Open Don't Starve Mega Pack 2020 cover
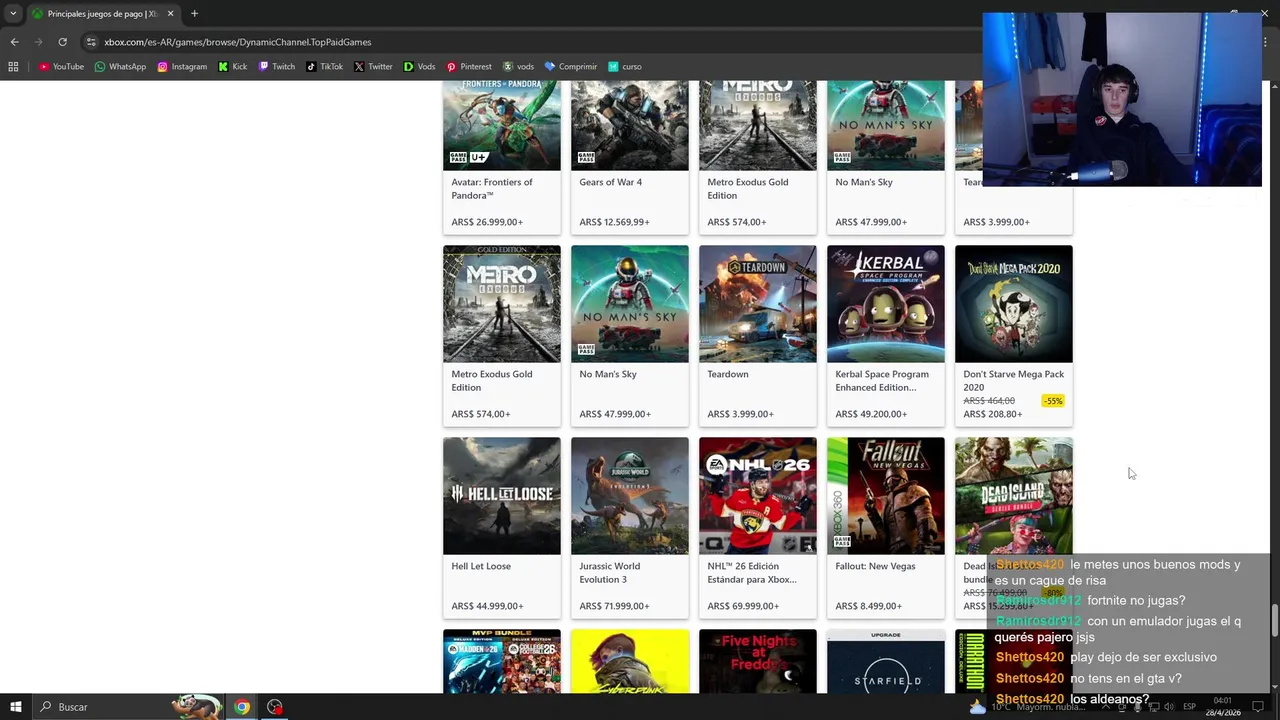Screen dimensions: 1280x720 click(1014, 304)
